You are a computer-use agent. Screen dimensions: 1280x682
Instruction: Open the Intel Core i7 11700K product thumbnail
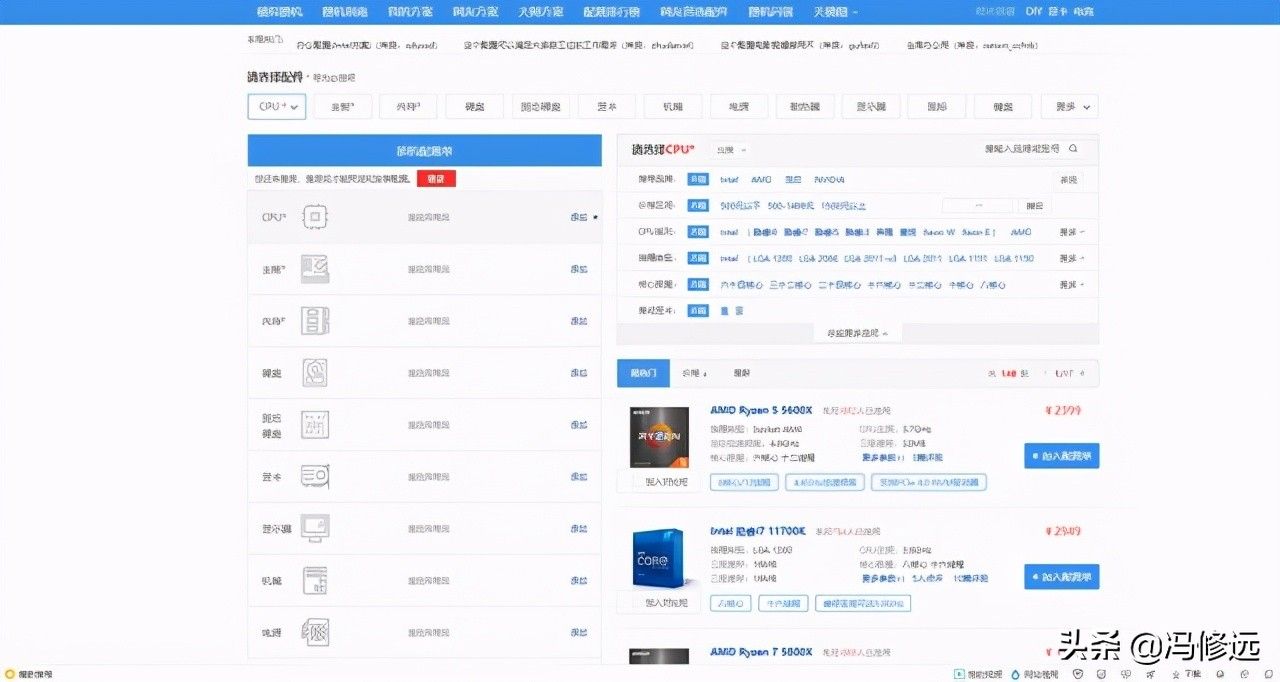tap(659, 559)
